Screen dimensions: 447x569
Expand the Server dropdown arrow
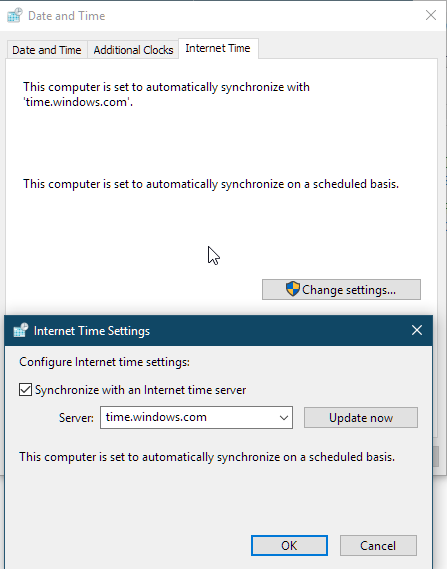pyautogui.click(x=284, y=418)
